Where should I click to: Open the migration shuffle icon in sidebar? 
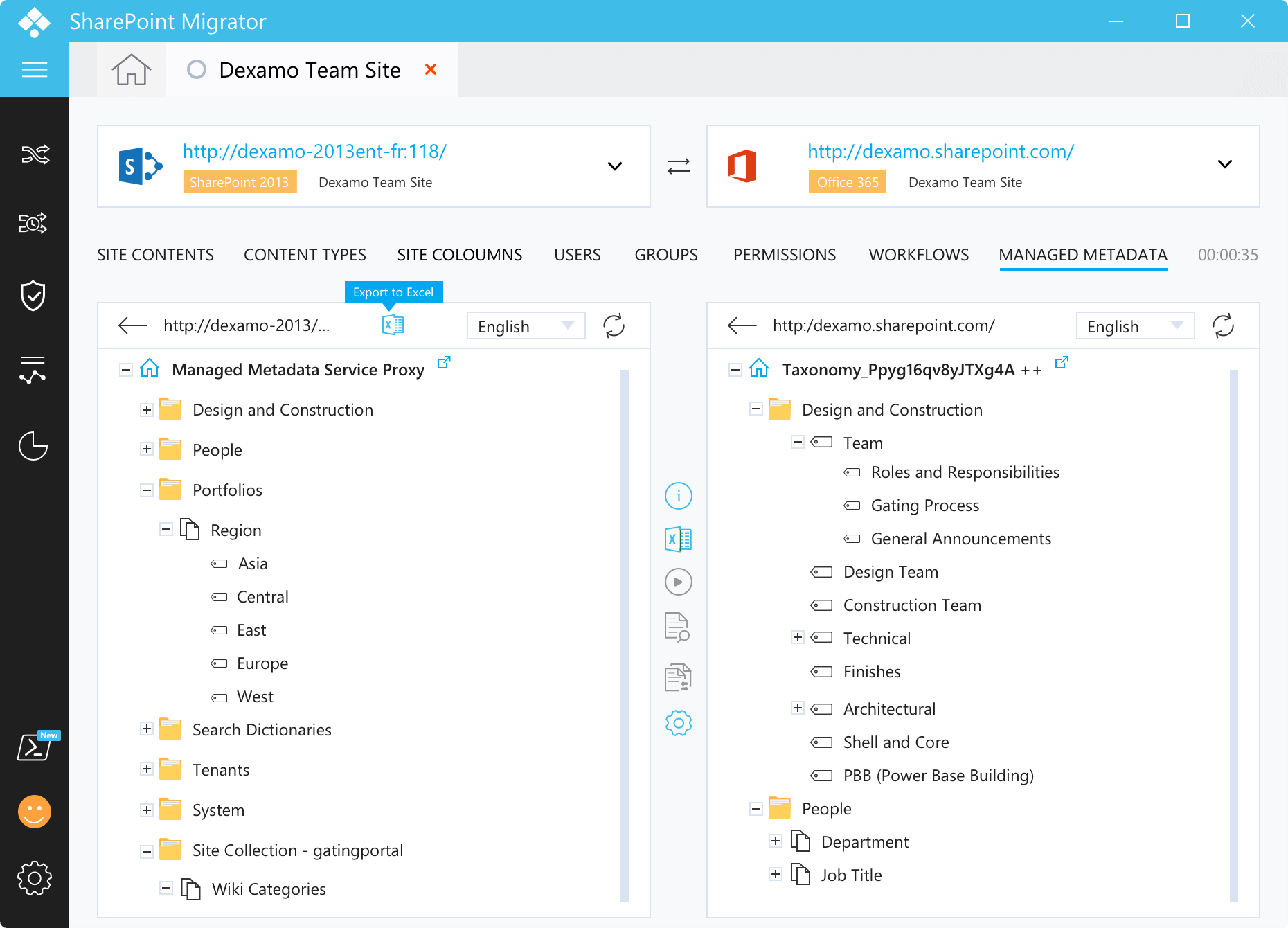(35, 154)
